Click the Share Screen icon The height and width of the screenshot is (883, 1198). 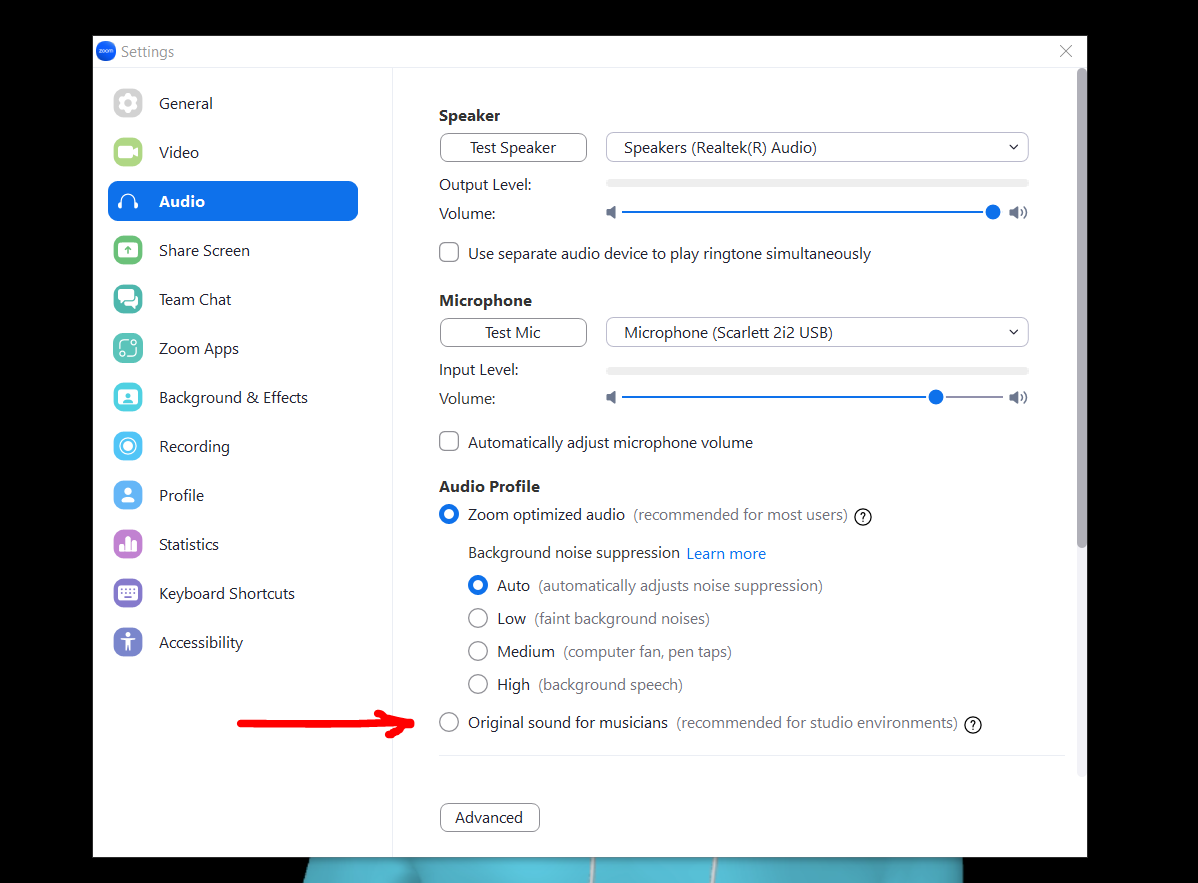coord(128,251)
